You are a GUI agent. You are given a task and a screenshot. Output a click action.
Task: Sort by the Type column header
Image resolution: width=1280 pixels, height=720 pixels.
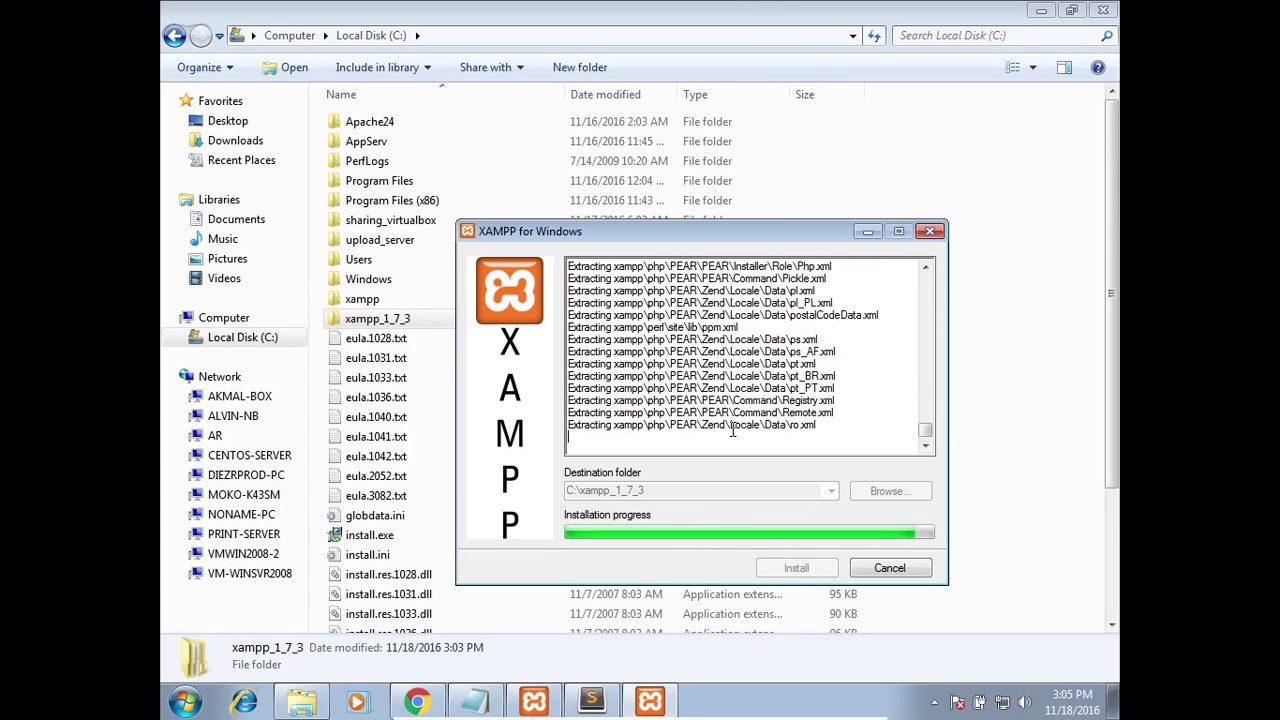coord(695,94)
